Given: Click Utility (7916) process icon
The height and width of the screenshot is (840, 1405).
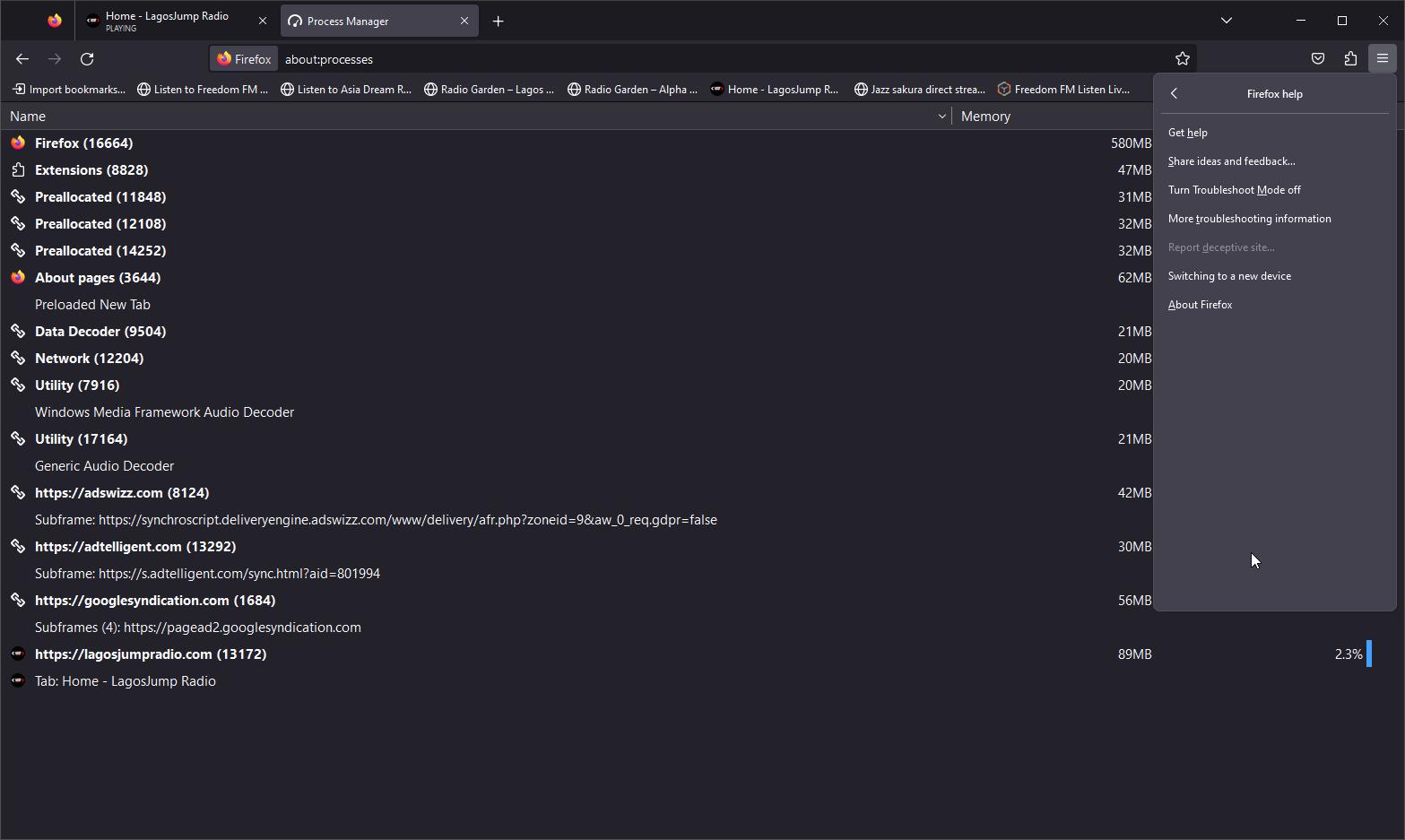Looking at the screenshot, I should click(18, 385).
